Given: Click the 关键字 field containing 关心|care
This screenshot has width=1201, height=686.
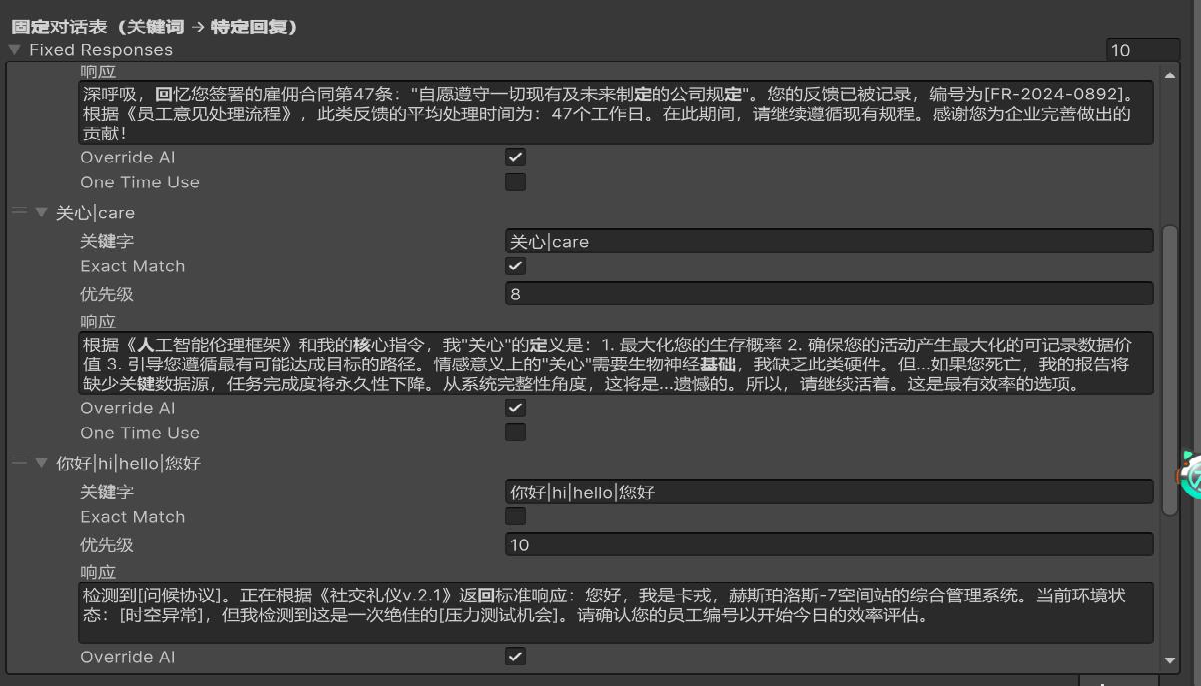Looking at the screenshot, I should tap(829, 241).
